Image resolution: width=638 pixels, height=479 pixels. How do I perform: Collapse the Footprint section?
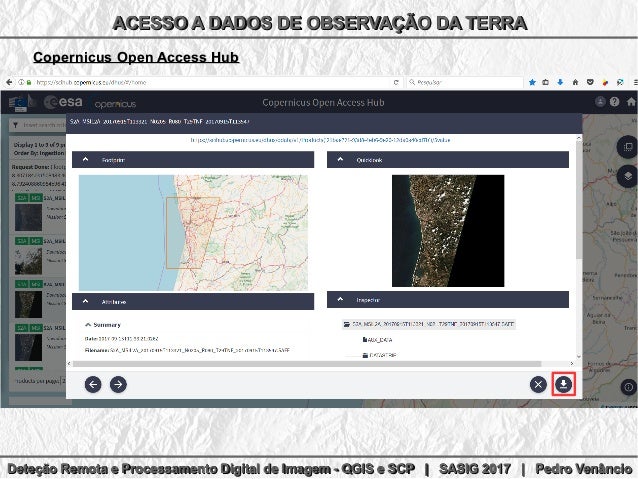point(85,160)
